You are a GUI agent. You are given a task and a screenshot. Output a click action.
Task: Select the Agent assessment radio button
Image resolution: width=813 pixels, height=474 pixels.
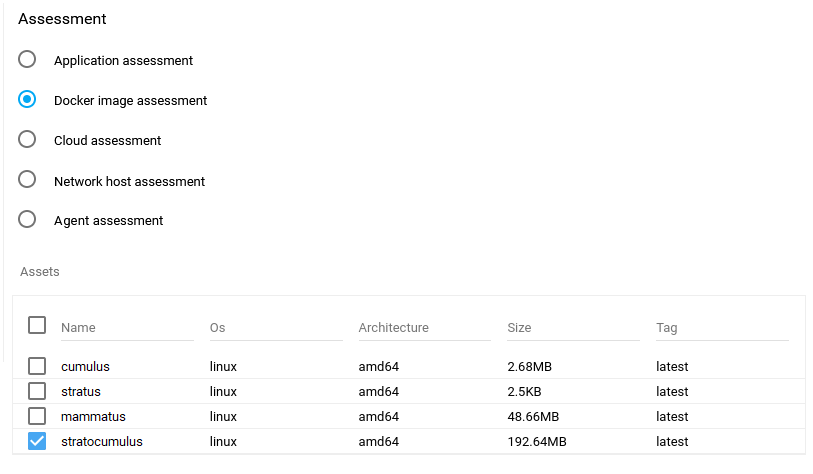coord(28,220)
